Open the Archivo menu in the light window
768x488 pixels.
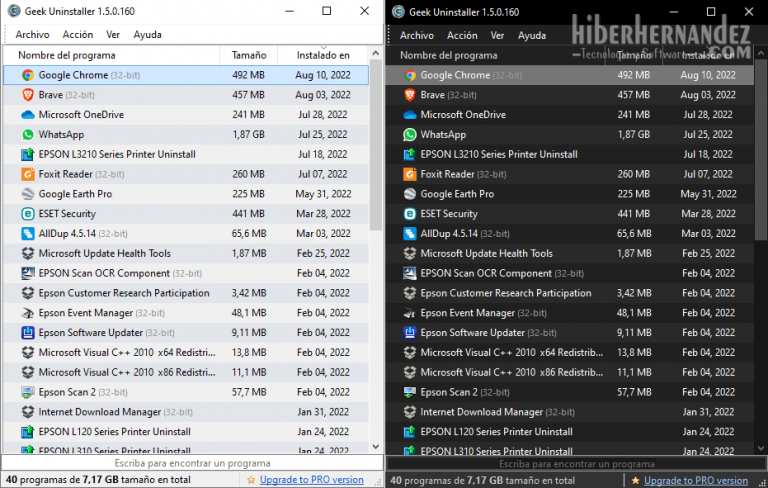pos(33,35)
